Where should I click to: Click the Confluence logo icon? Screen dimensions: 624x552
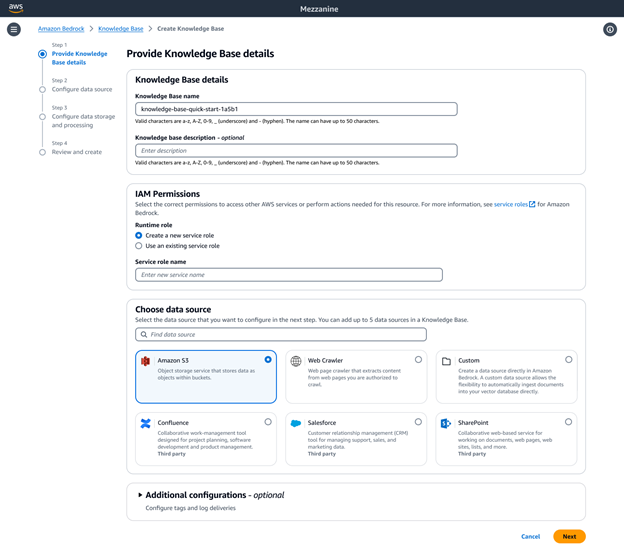(x=146, y=424)
